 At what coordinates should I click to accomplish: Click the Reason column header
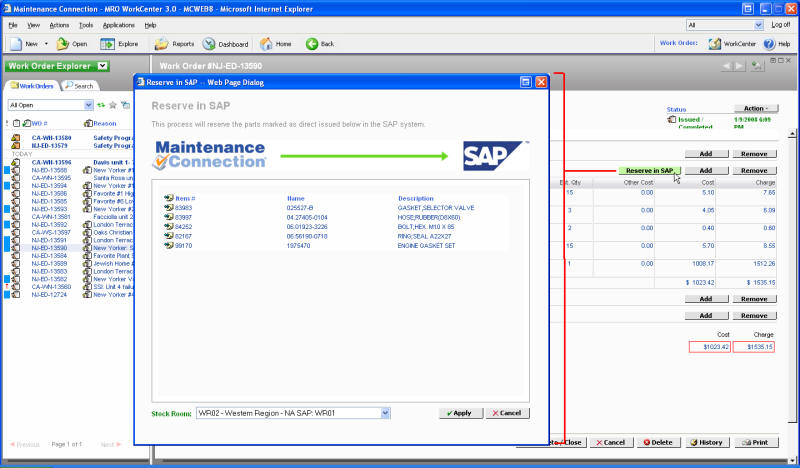click(105, 124)
